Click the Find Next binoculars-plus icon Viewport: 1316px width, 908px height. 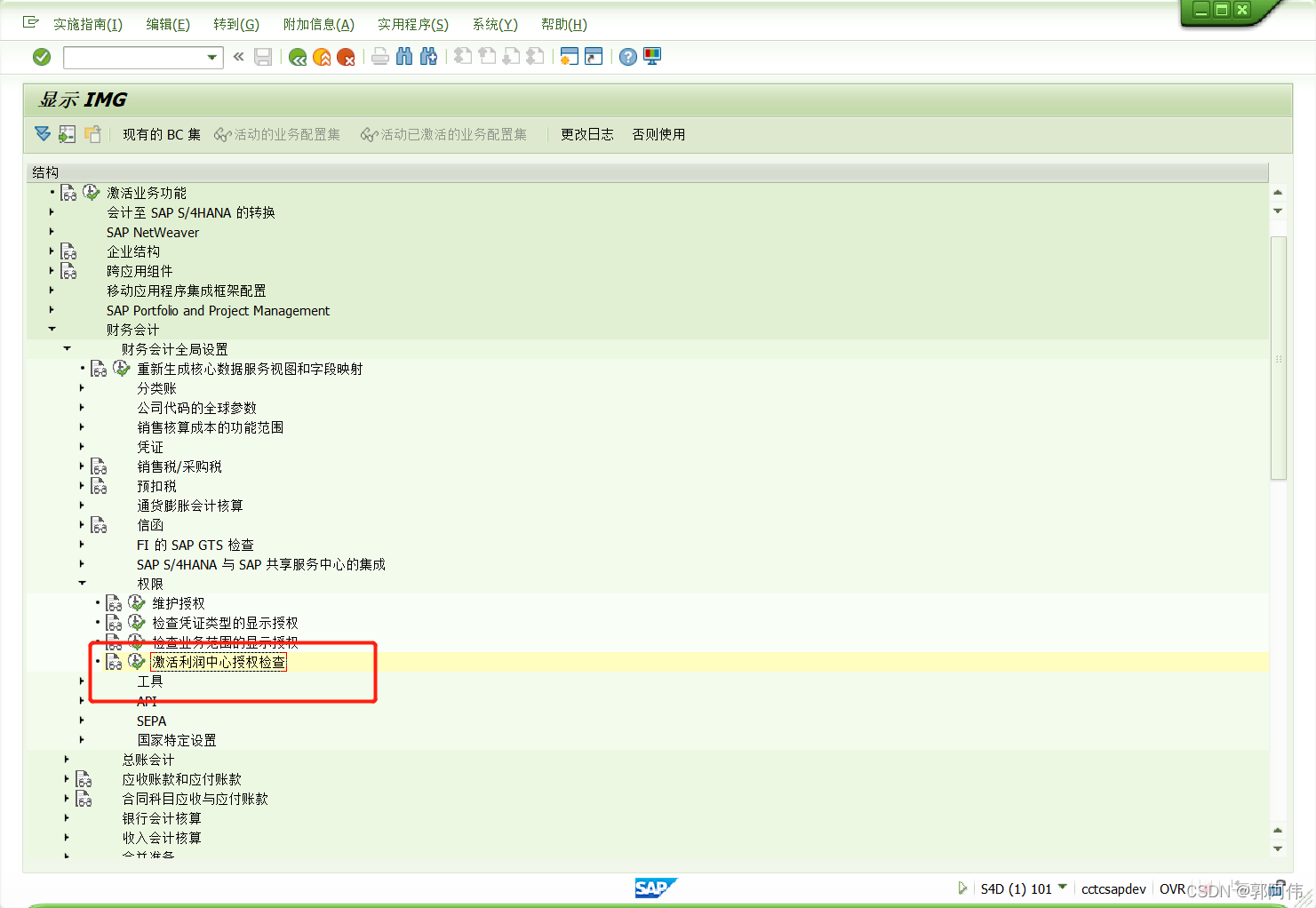(428, 57)
